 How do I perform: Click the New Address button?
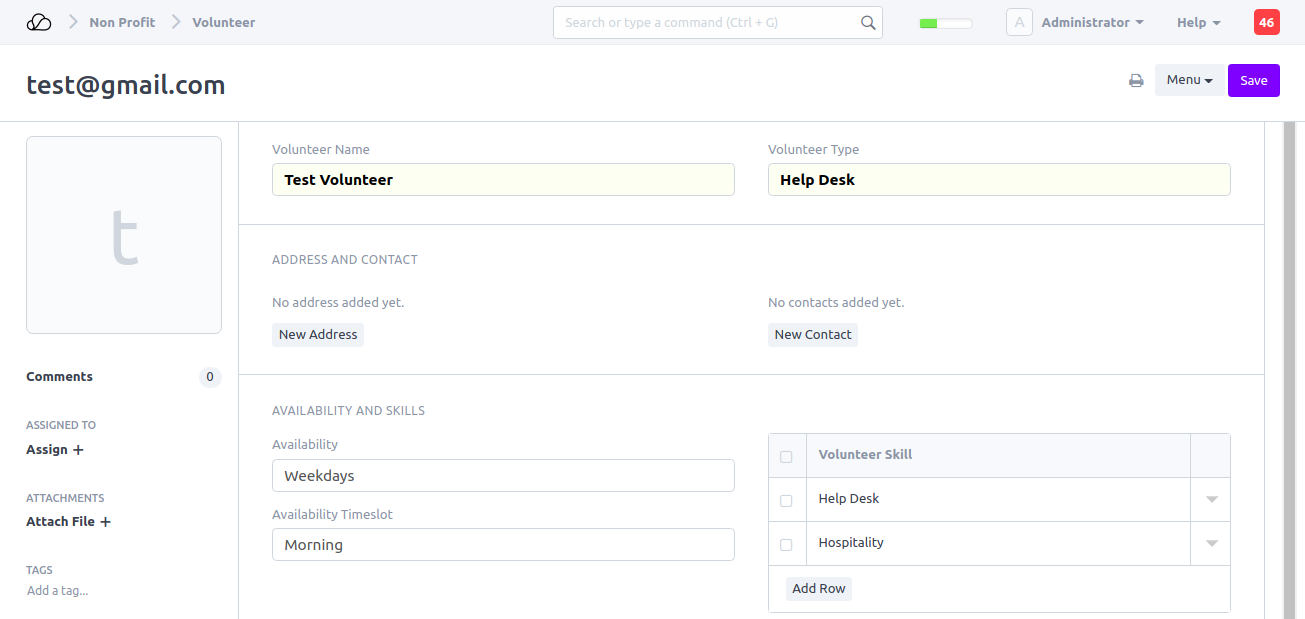point(318,334)
